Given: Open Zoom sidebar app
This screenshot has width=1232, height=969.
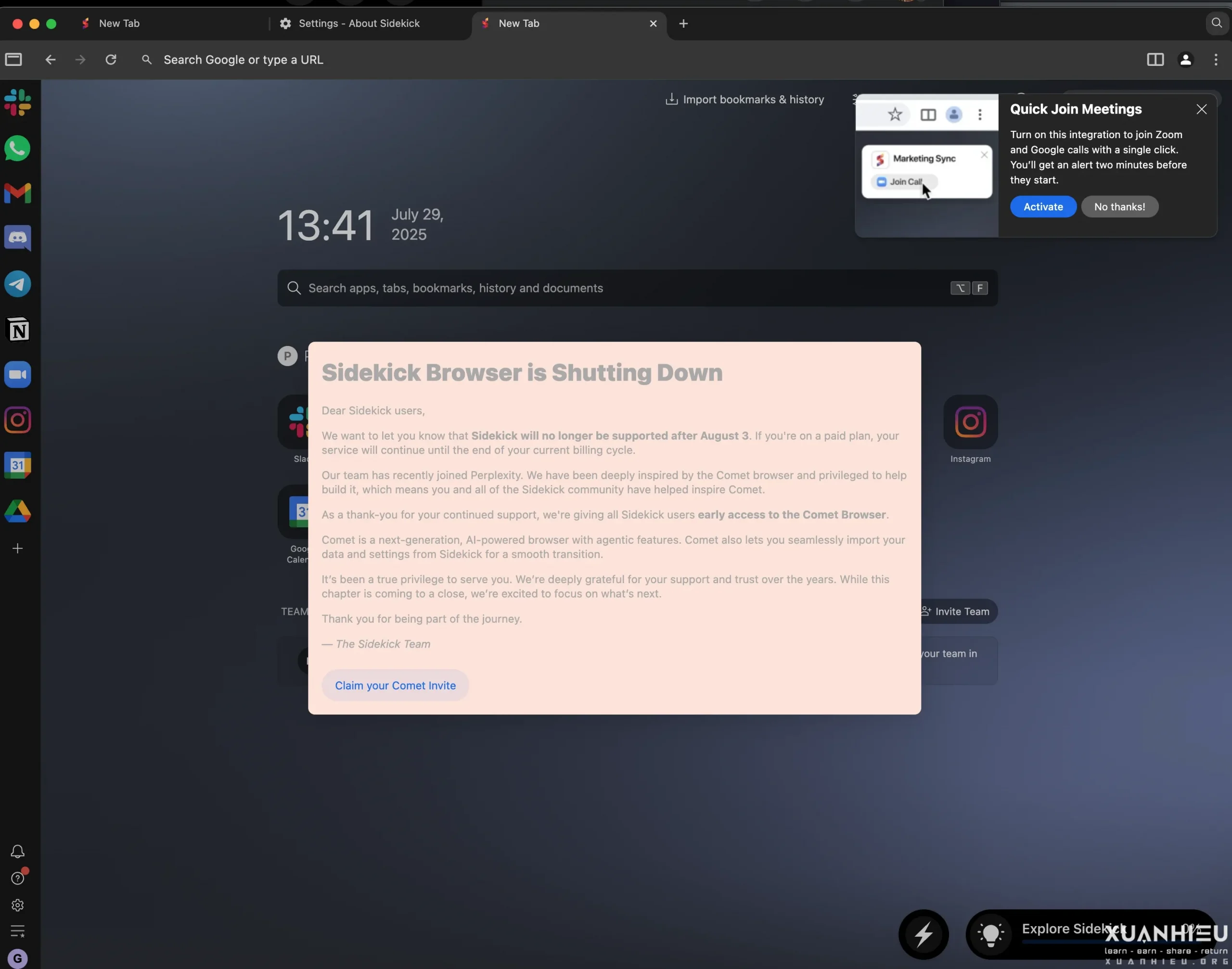Looking at the screenshot, I should point(18,375).
